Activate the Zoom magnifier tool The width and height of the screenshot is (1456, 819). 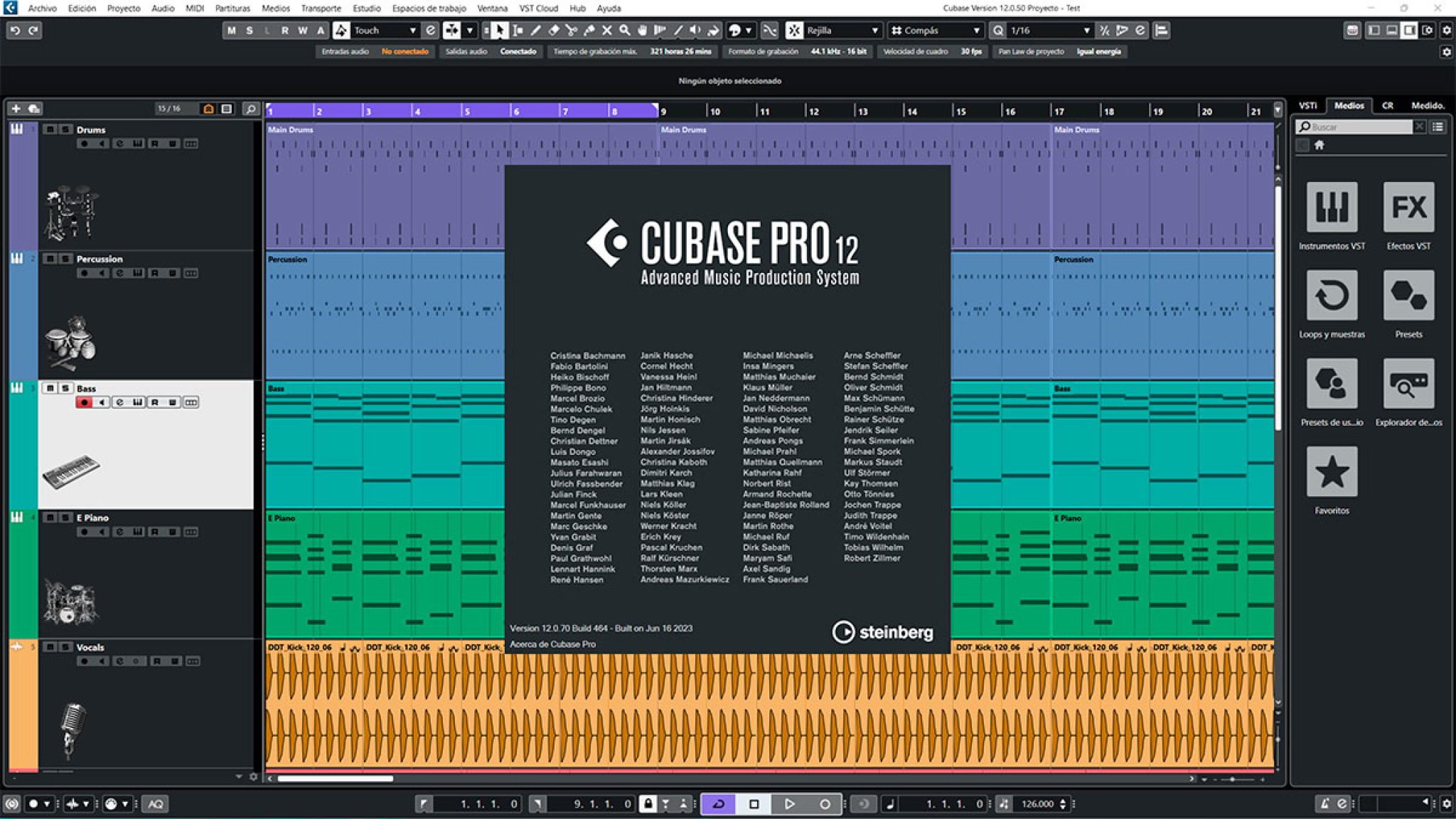pos(623,30)
